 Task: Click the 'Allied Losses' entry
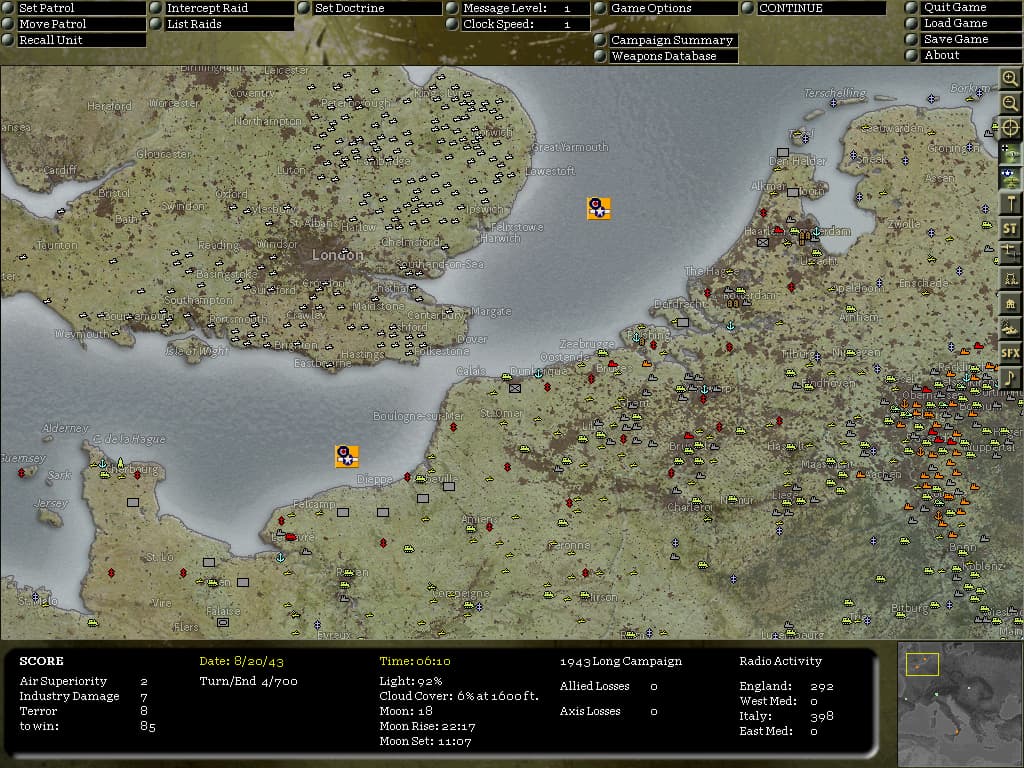coord(609,686)
